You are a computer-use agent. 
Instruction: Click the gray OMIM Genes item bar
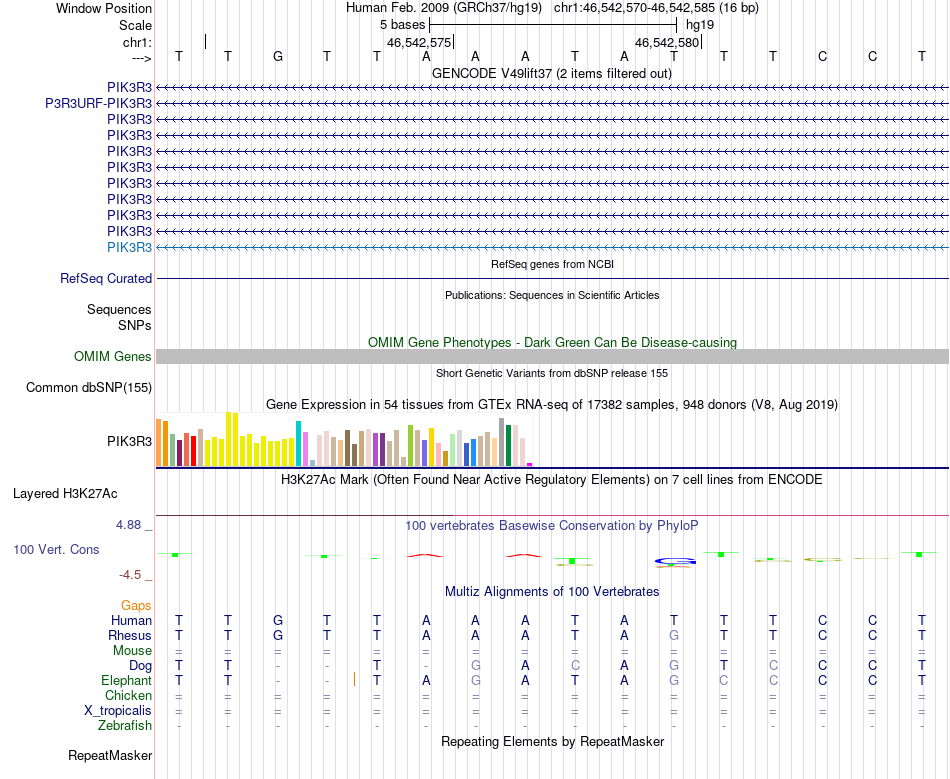pos(552,356)
